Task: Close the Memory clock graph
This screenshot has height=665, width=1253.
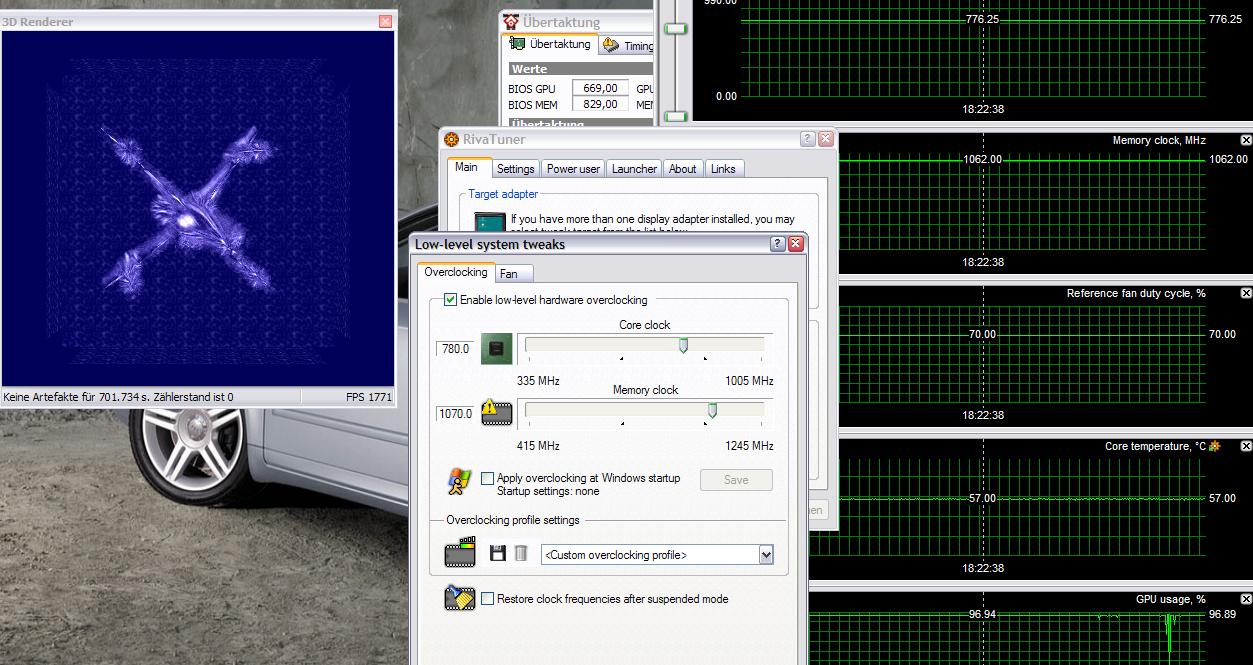Action: click(1246, 140)
